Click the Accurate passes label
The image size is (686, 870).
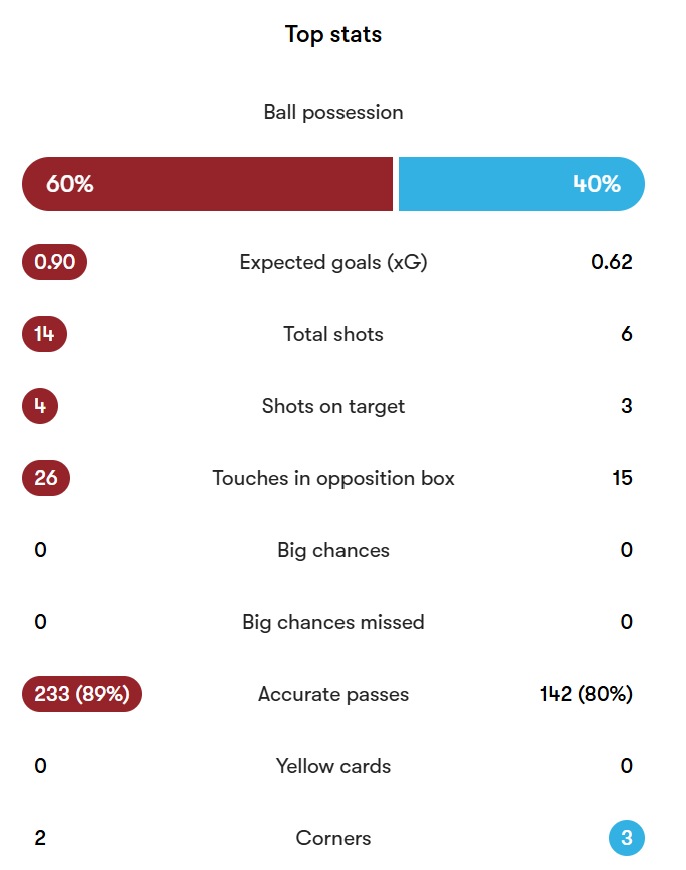coord(334,694)
